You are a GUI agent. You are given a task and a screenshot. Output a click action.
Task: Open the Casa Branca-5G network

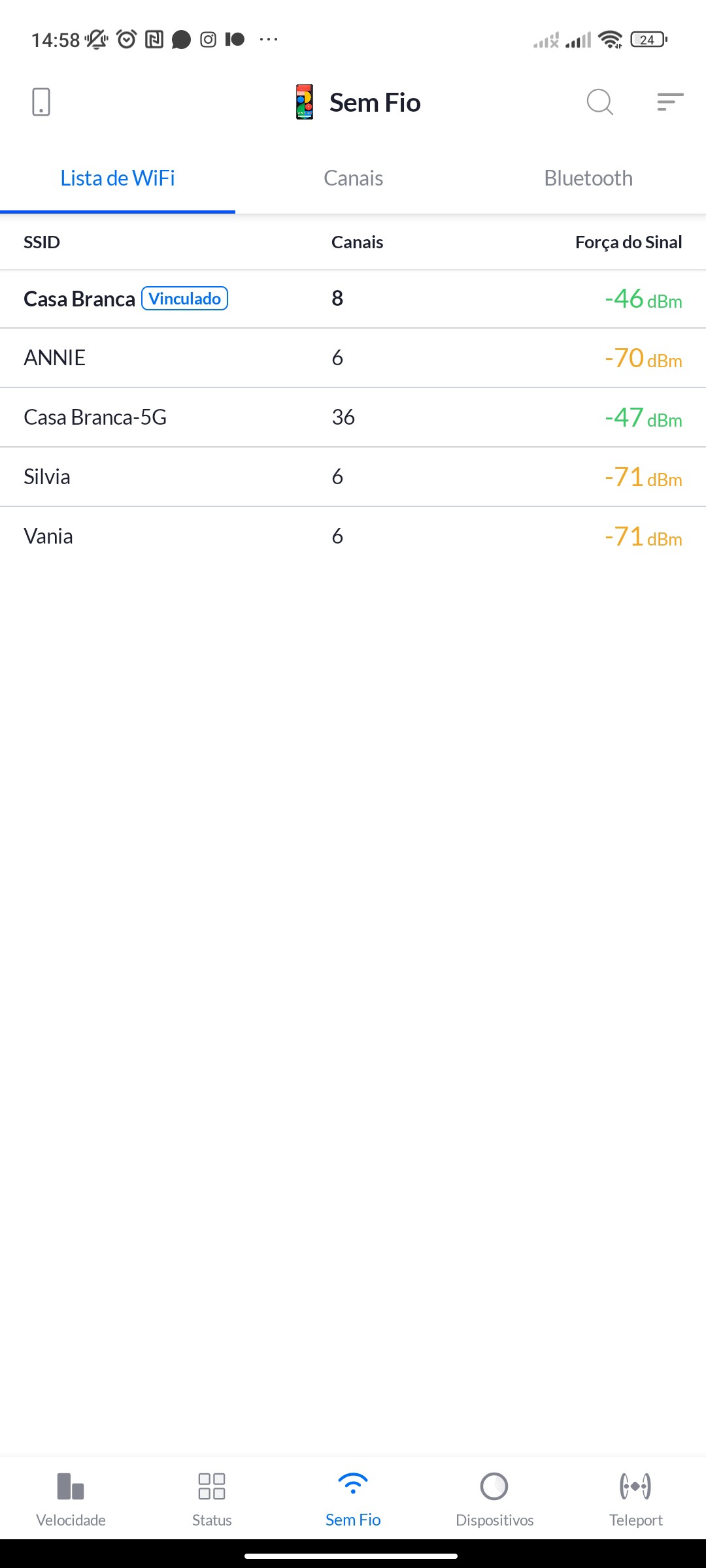click(x=353, y=417)
